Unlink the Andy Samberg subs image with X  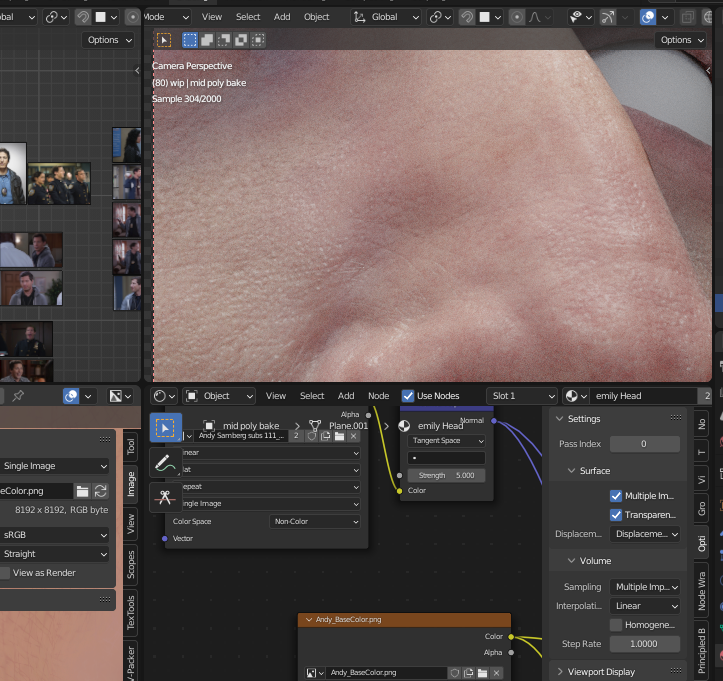coord(354,436)
